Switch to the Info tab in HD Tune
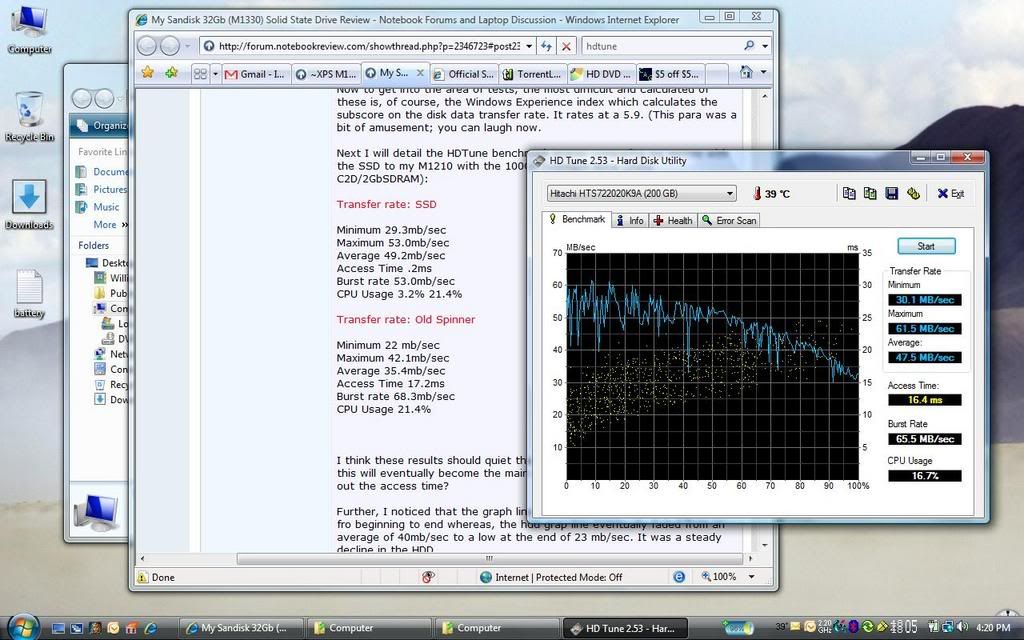The image size is (1024, 640). [x=630, y=221]
